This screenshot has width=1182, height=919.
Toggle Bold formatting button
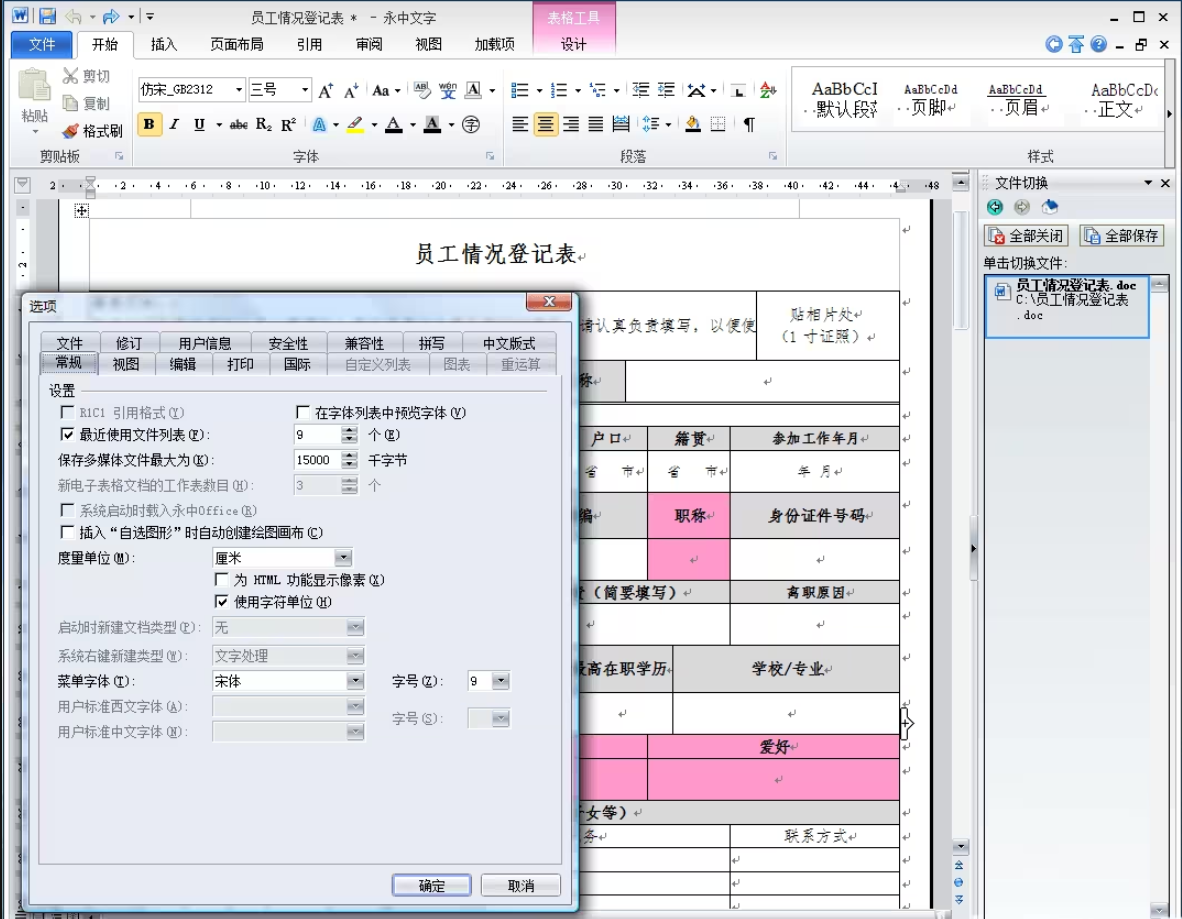[149, 124]
